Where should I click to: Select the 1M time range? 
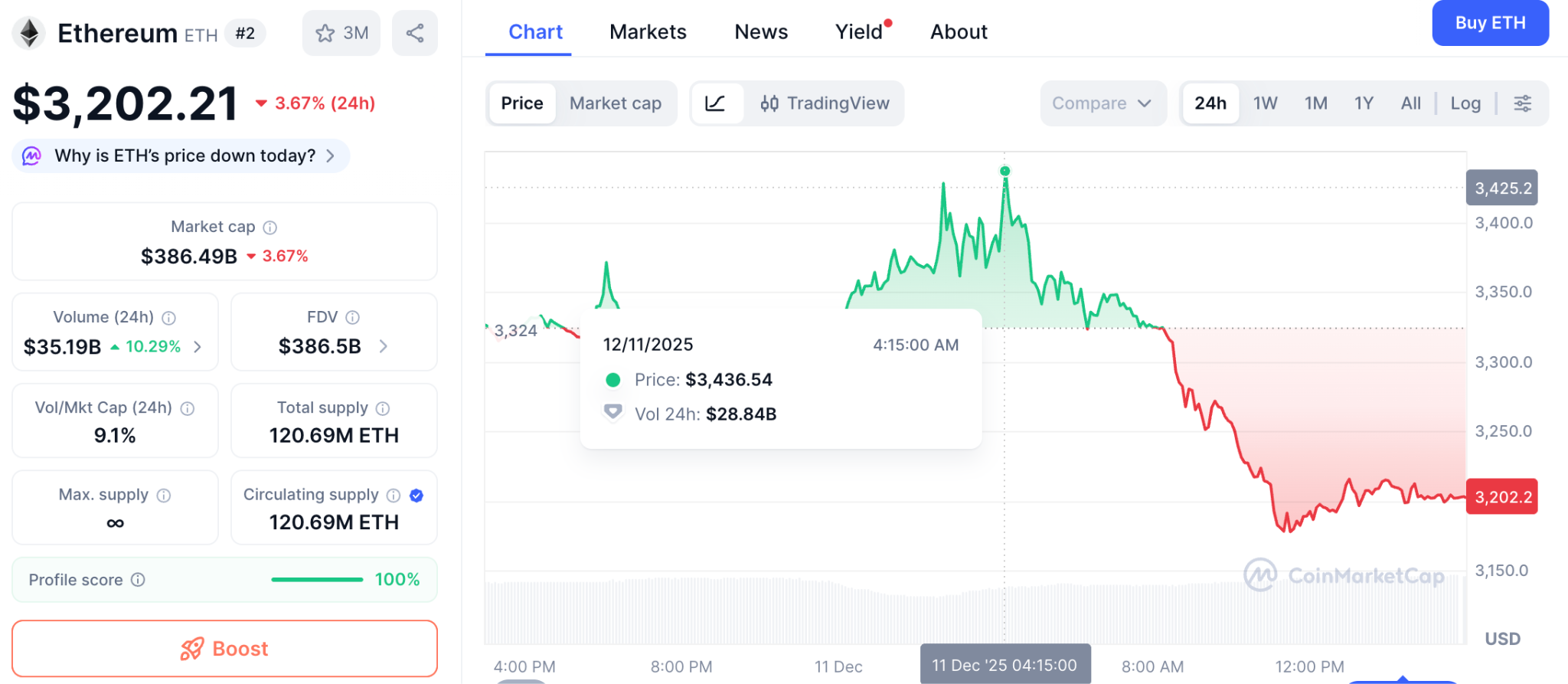click(1316, 103)
